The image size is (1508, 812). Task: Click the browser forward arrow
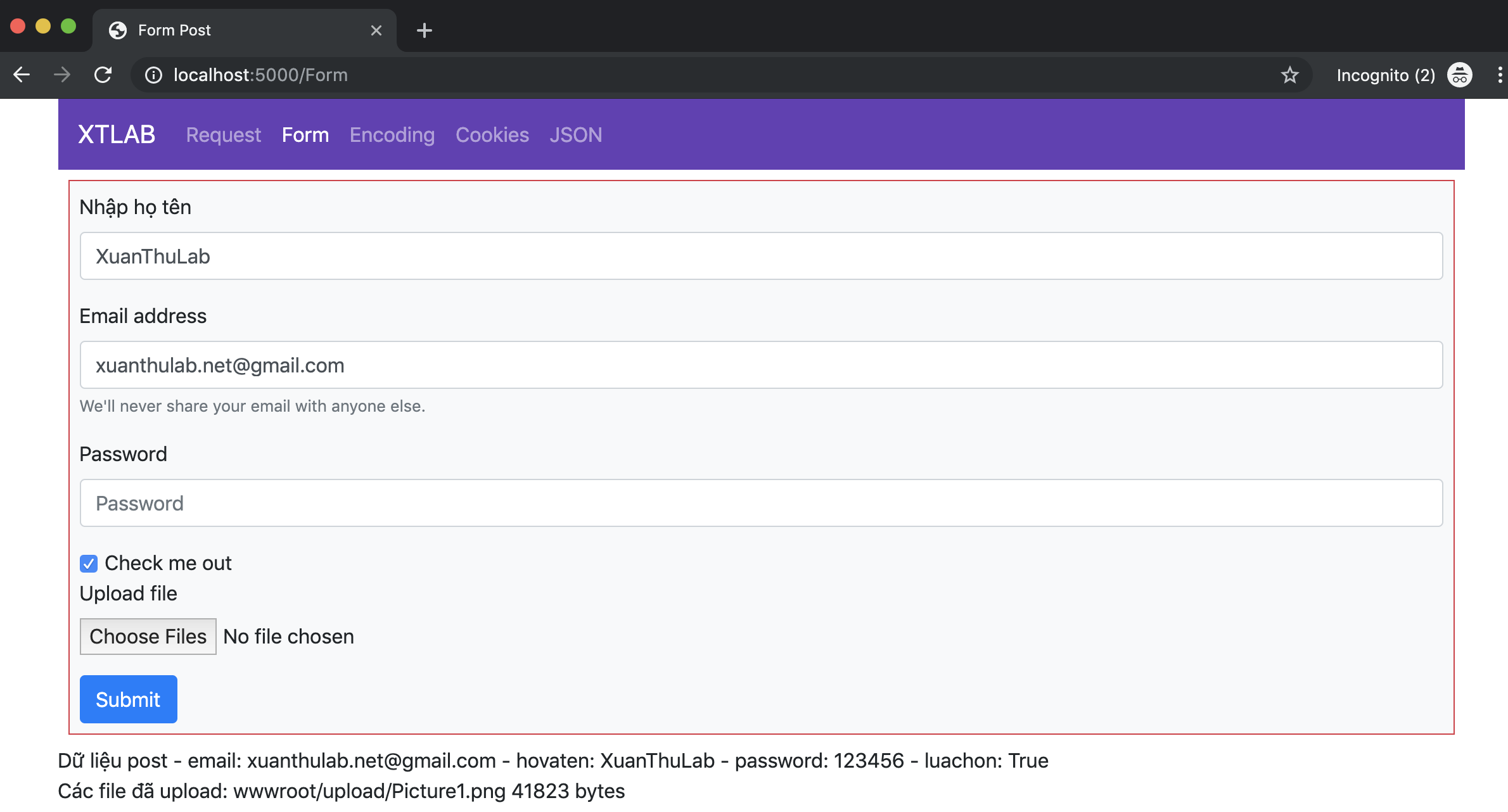pyautogui.click(x=62, y=75)
